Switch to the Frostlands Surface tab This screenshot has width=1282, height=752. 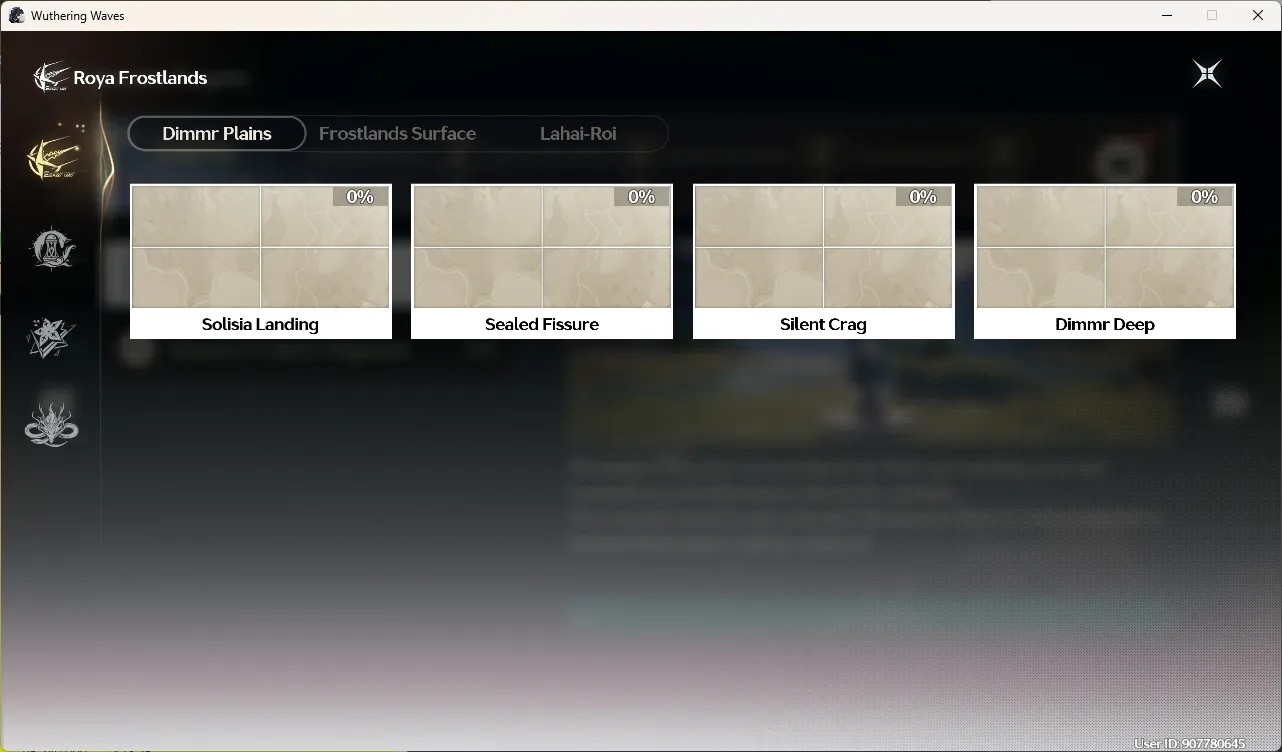(397, 134)
